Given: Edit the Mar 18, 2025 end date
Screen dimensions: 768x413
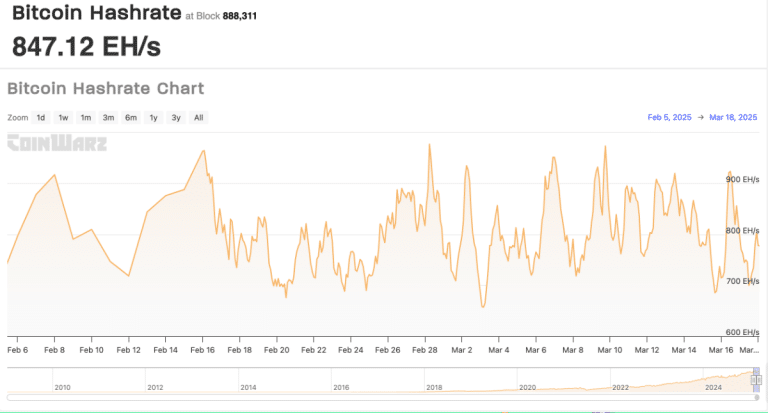Looking at the screenshot, I should coord(735,117).
